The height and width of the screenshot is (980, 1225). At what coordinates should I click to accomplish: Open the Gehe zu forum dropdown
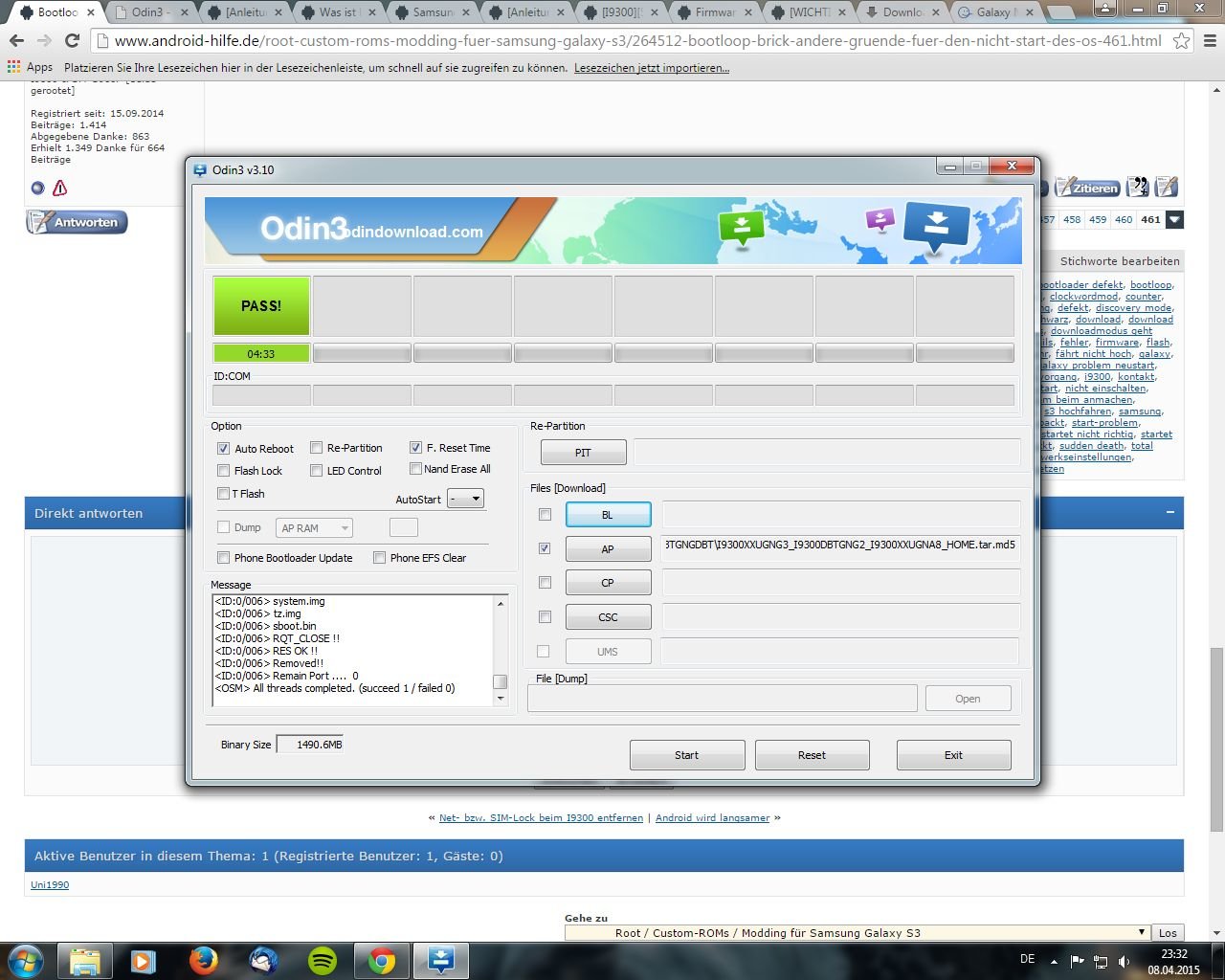tap(857, 933)
